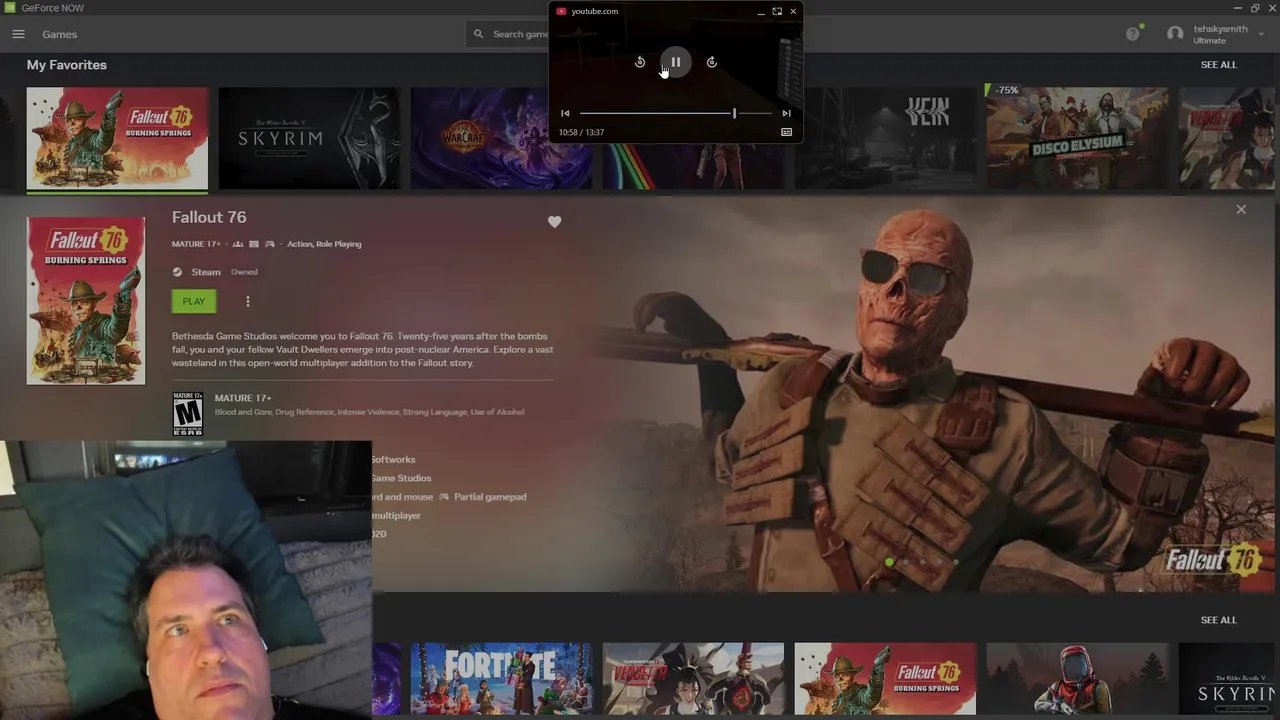Open the Disco Elysium tile

pos(1077,138)
